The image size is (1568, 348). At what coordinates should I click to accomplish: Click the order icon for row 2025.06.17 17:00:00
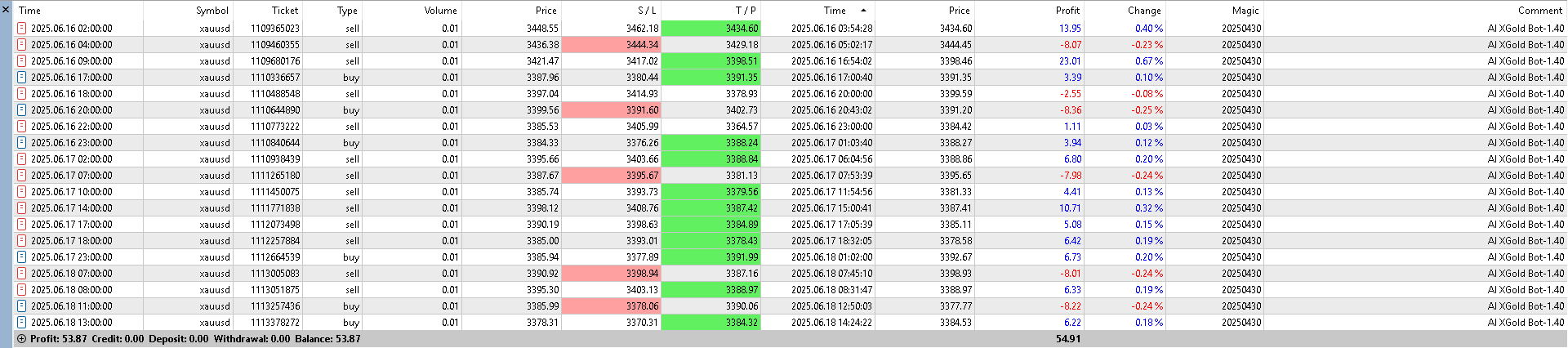click(22, 224)
